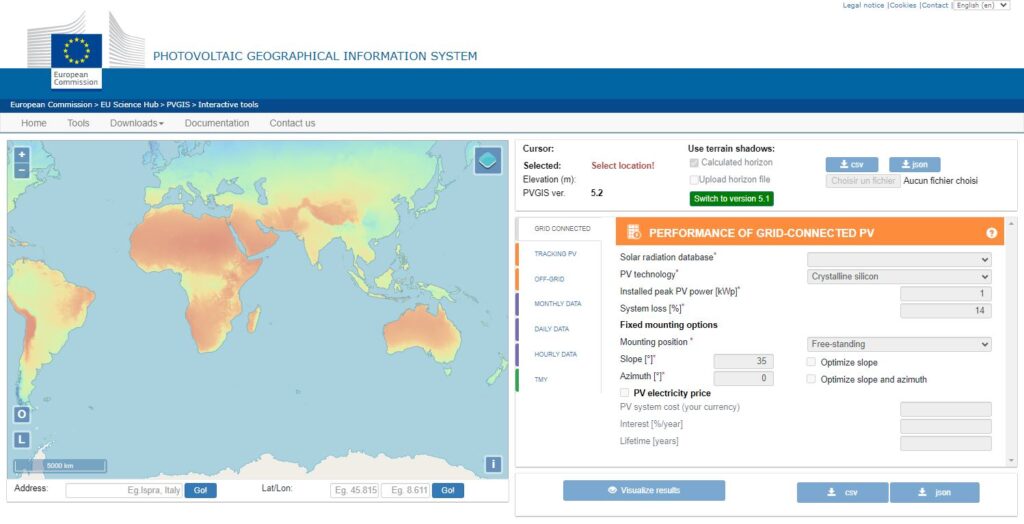Click the L legend button on the map
The image size is (1024, 524).
(x=22, y=440)
